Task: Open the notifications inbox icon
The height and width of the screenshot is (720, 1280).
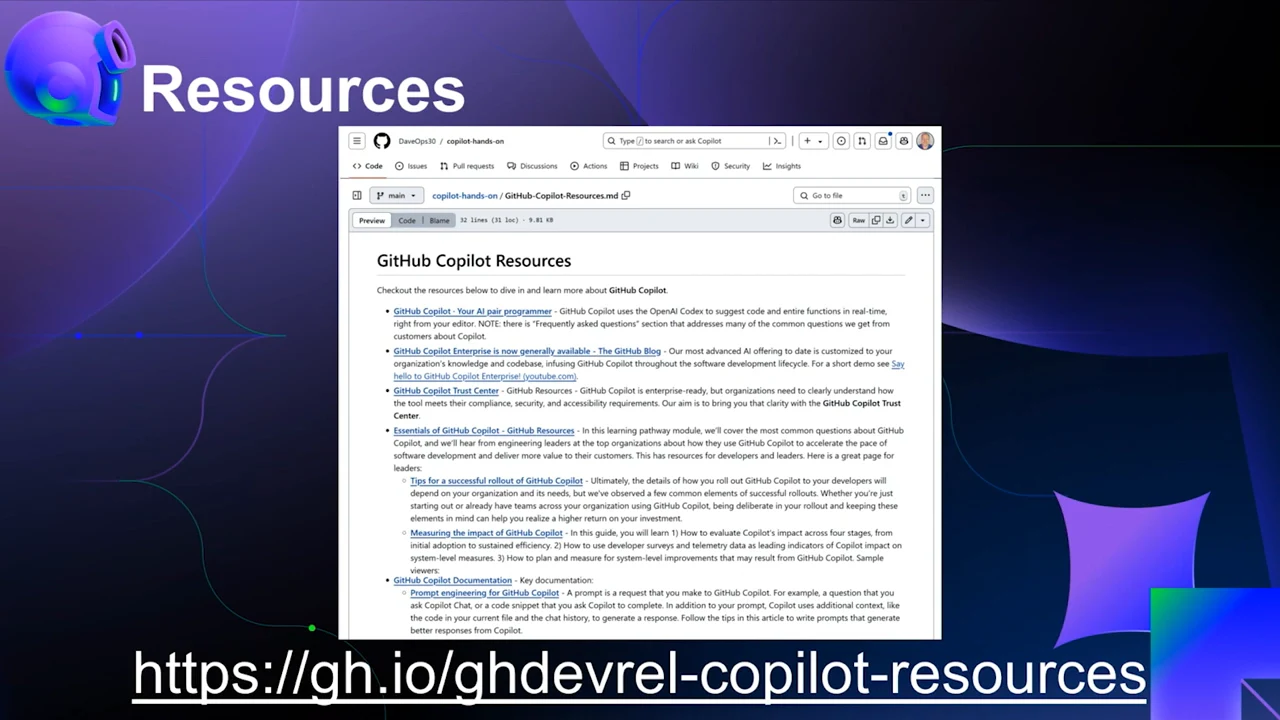Action: pyautogui.click(x=883, y=141)
